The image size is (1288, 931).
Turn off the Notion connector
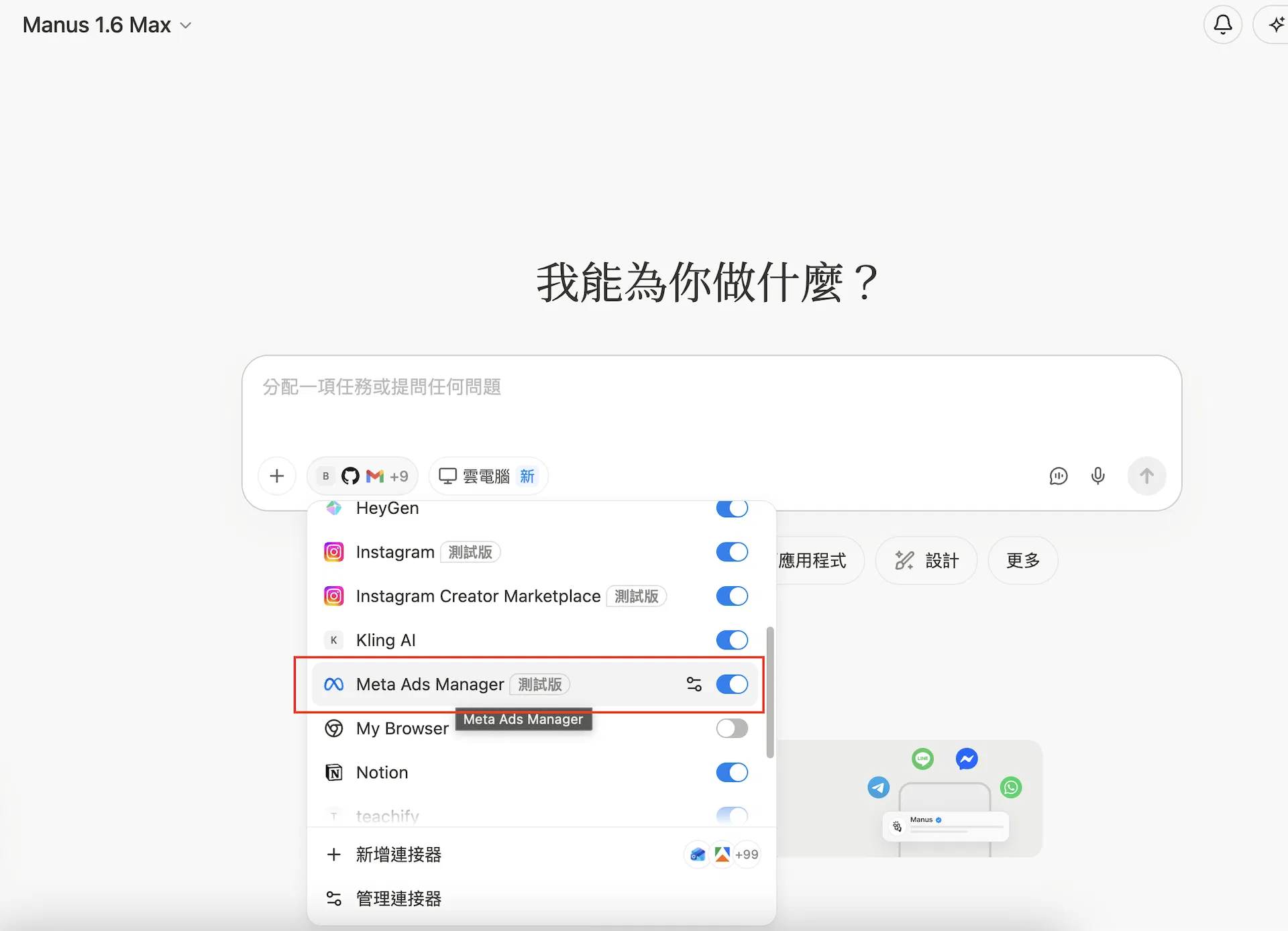(732, 773)
